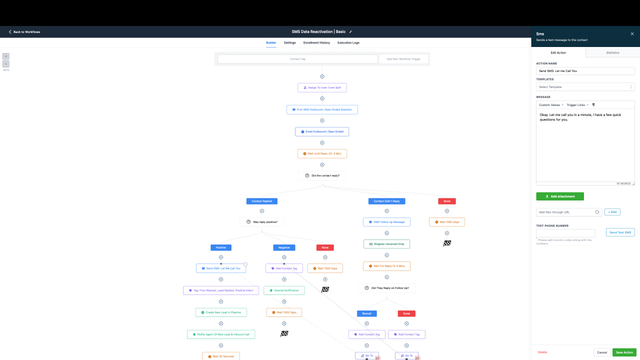Select the Negative branch label
This screenshot has height=360, width=640.
284,248
